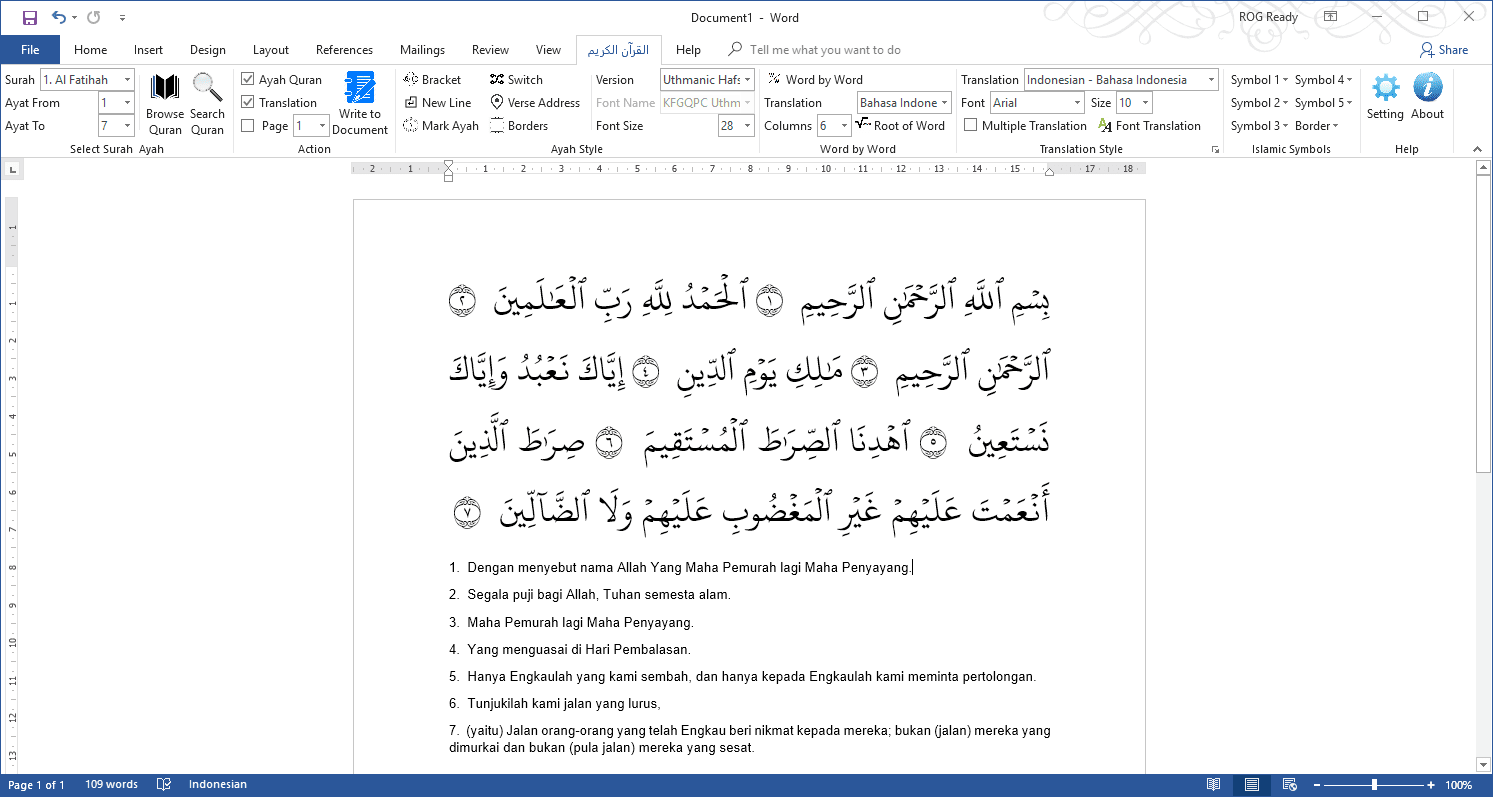Open the Page Number status indicator
The height and width of the screenshot is (797, 1493).
37,785
